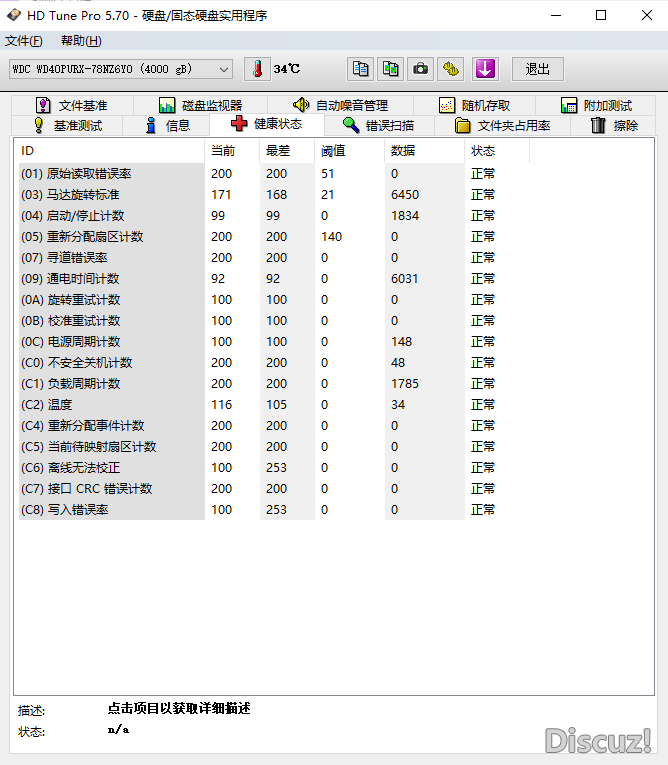Select row (C8) 写入错误率

tap(274, 509)
